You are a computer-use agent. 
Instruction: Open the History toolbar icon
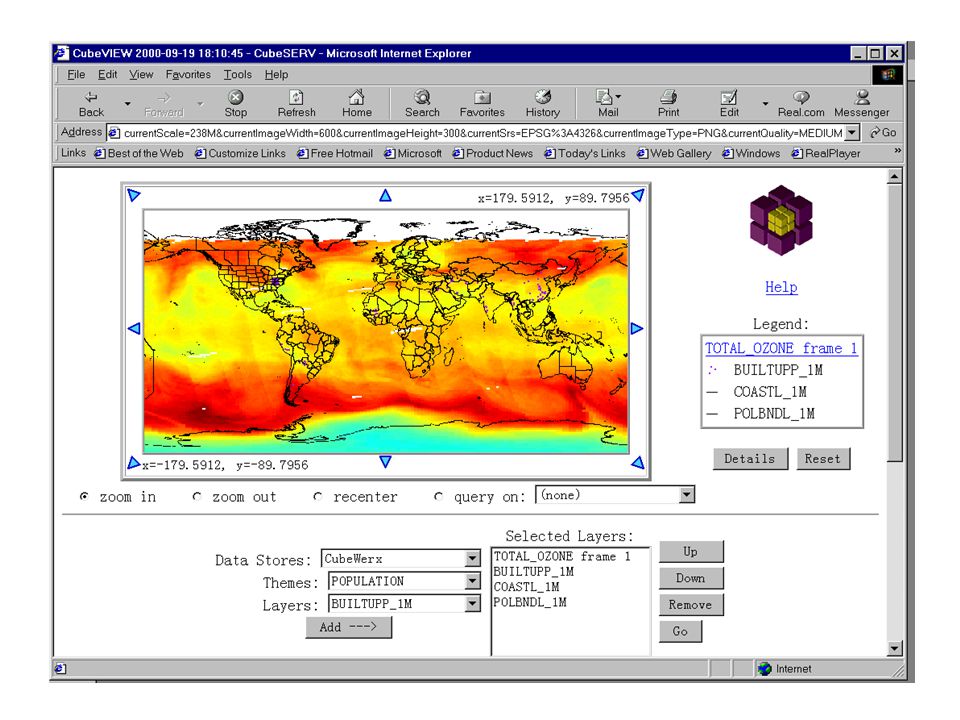coord(542,103)
